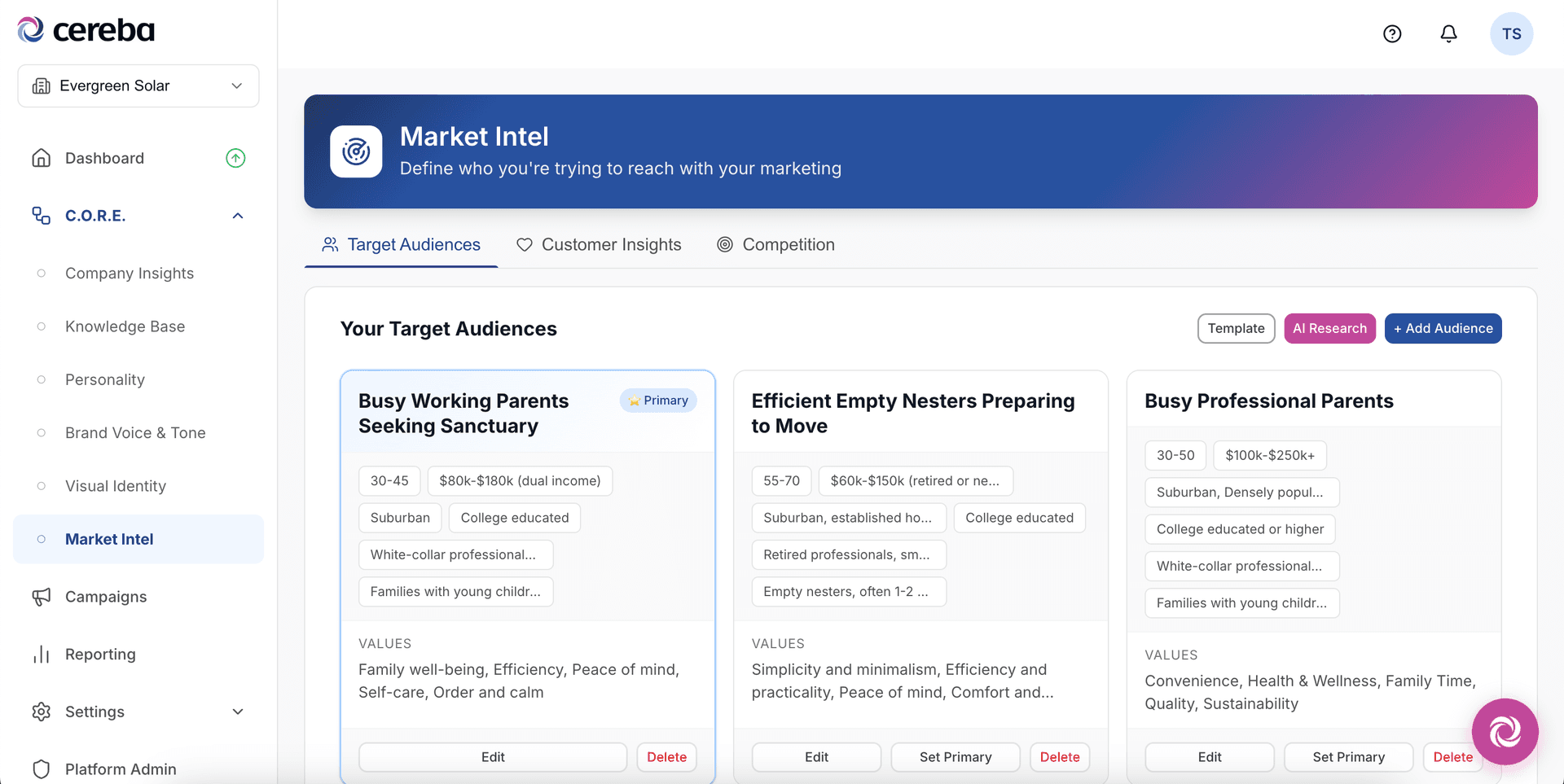Expand the Settings section chevron
This screenshot has height=784, width=1564.
tap(237, 712)
